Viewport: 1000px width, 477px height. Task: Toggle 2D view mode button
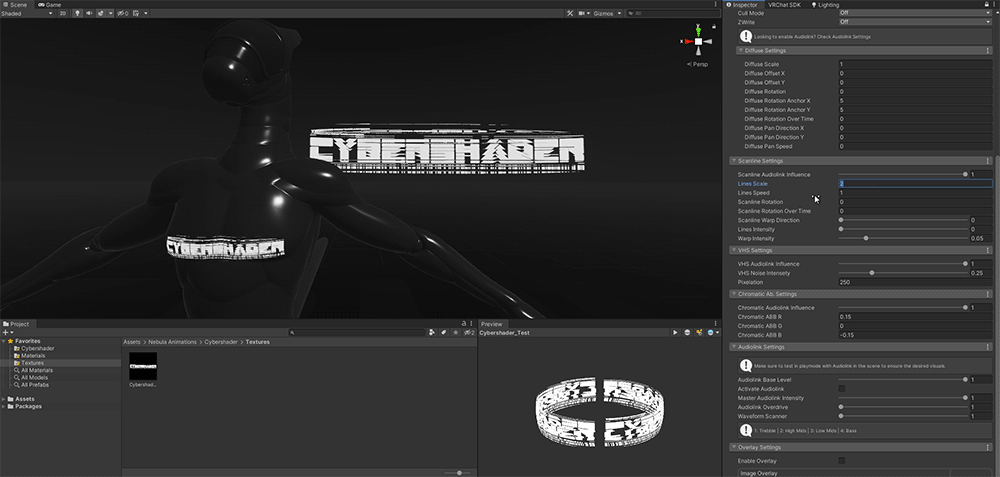pos(63,14)
